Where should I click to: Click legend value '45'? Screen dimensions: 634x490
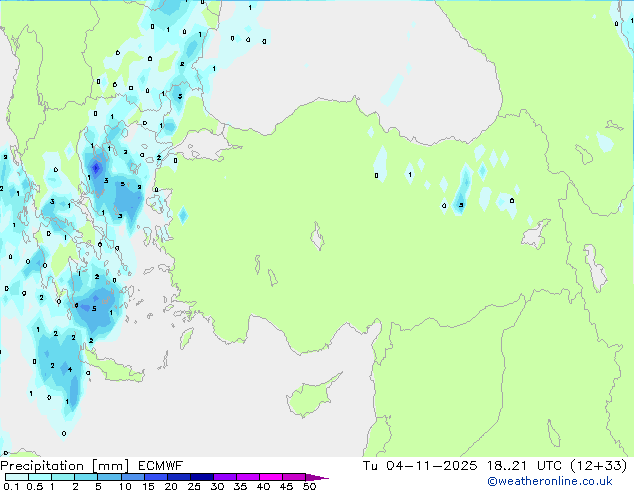click(286, 486)
